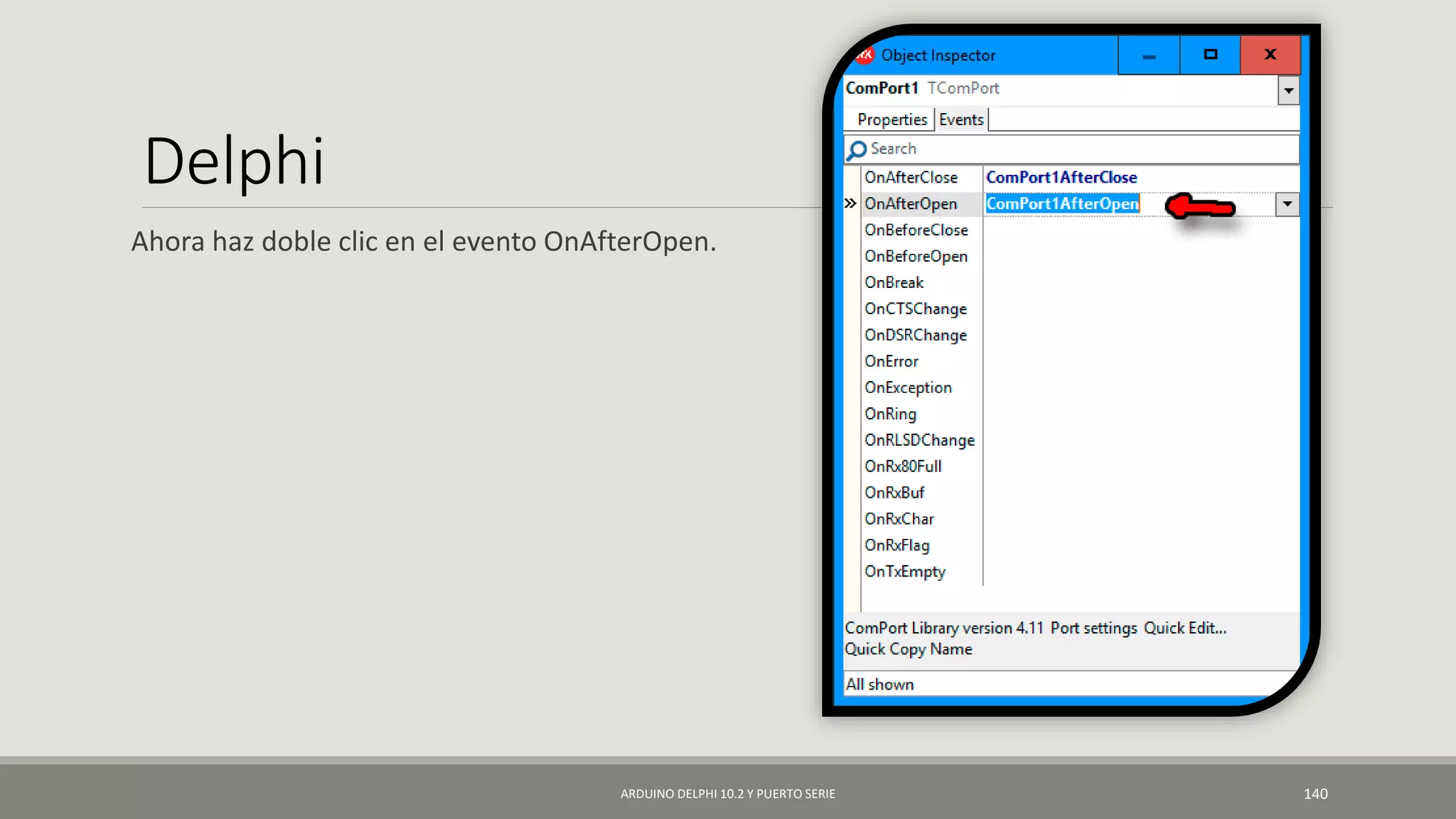Click the All shown status text

coord(879,685)
